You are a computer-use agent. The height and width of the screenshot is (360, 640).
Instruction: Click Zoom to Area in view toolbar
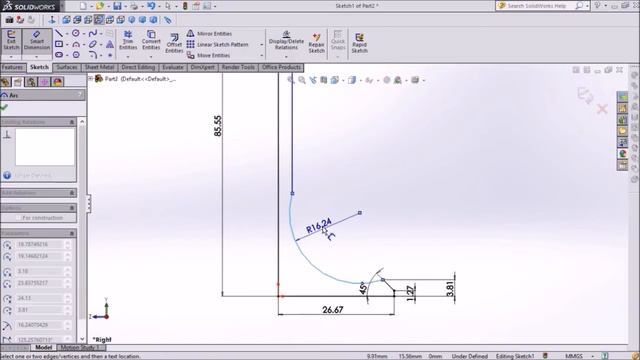point(302,80)
